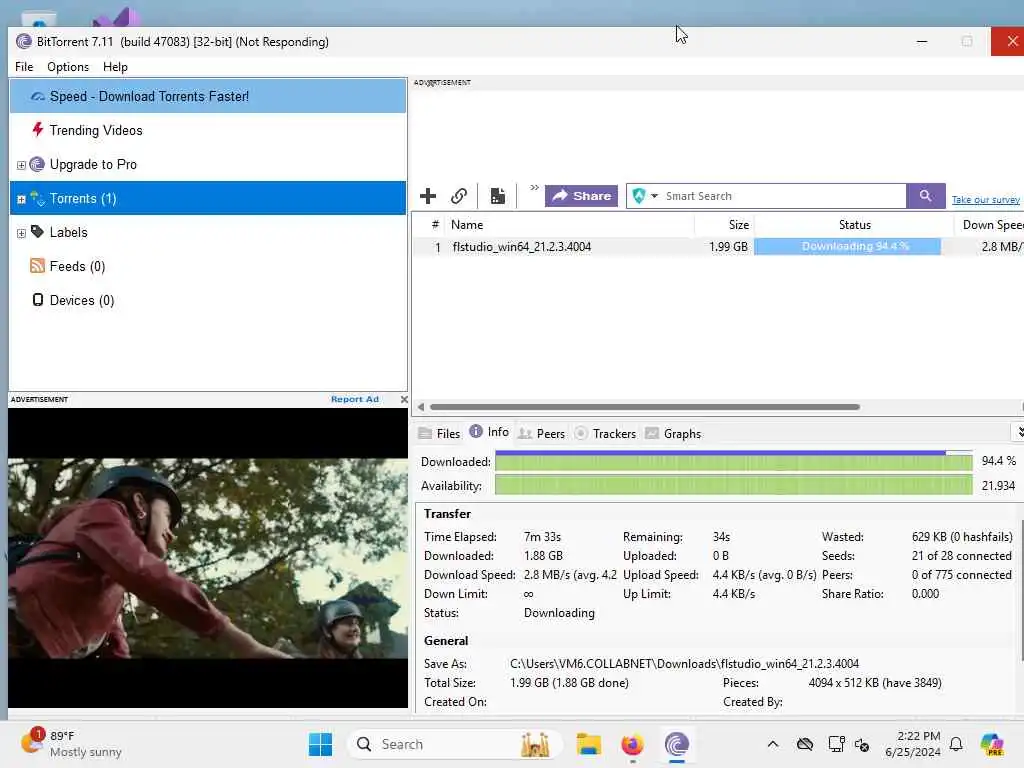Click the Add Torrent from URL link icon
The image size is (1024, 768).
pos(458,196)
